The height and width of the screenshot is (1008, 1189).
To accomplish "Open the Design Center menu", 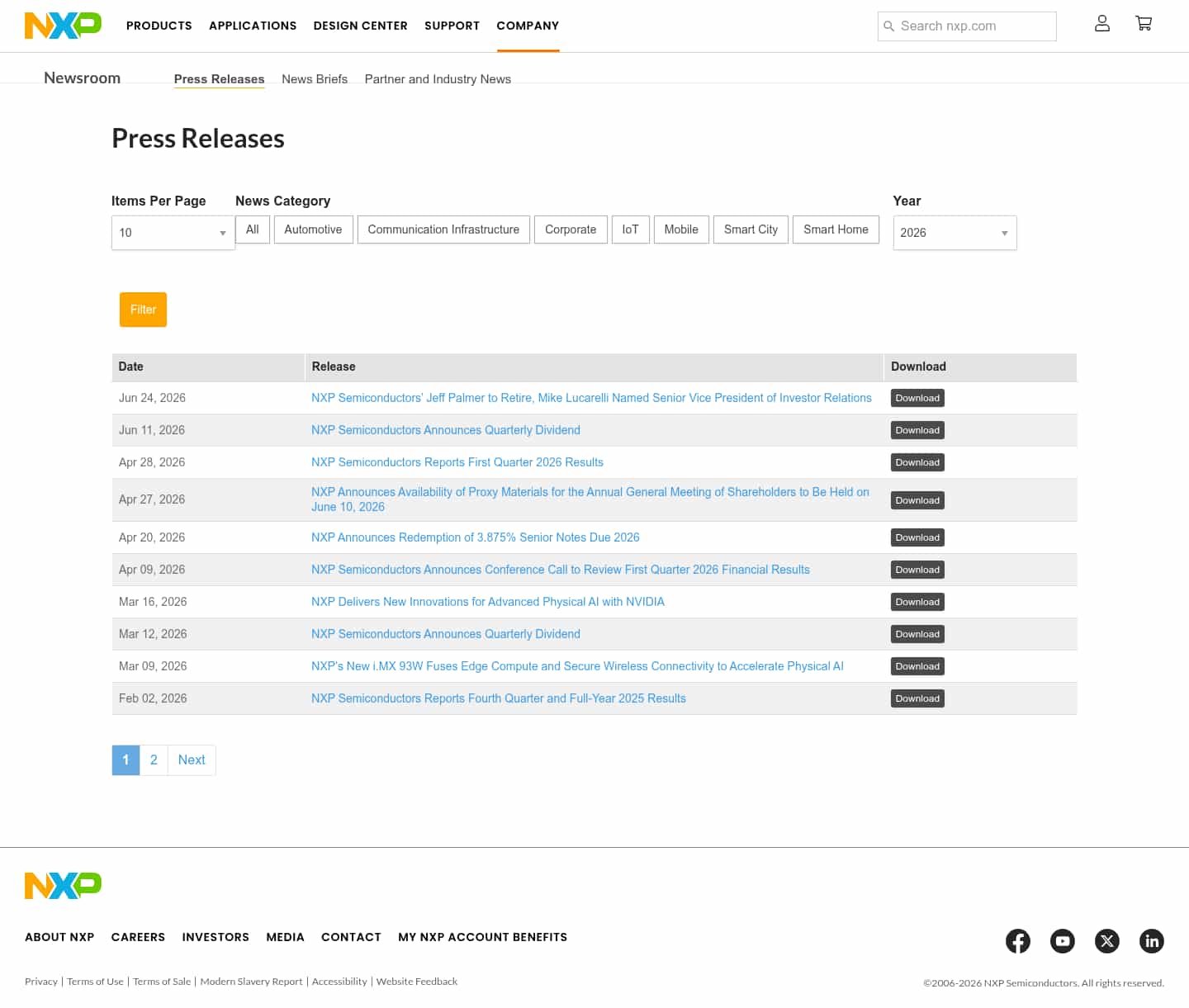I will (361, 26).
